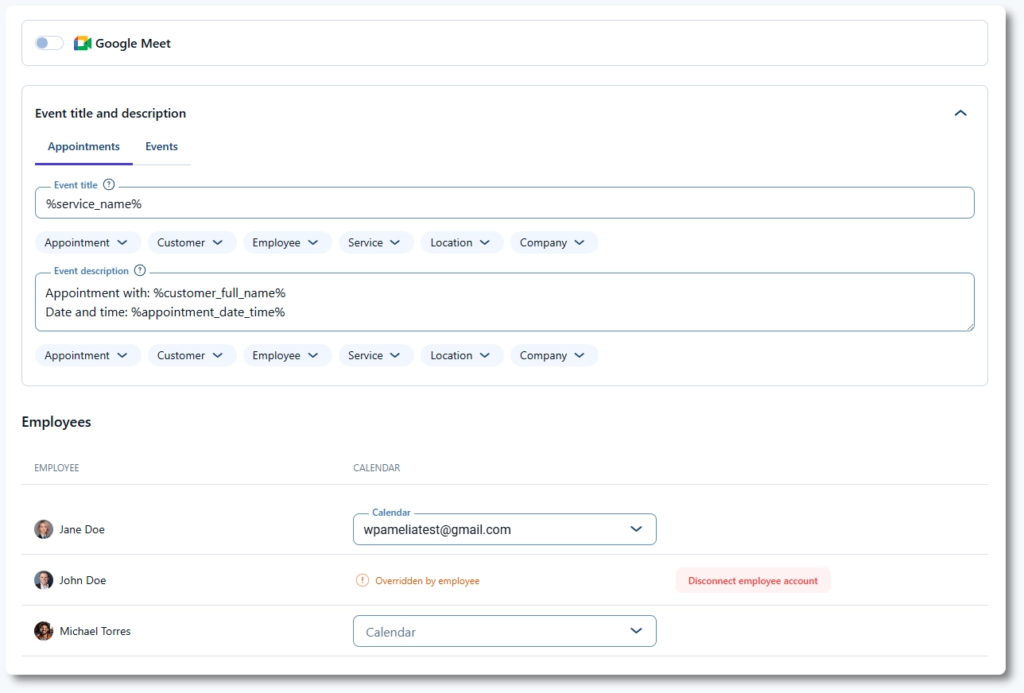Click the Event description help icon
This screenshot has width=1024, height=693.
coord(140,271)
